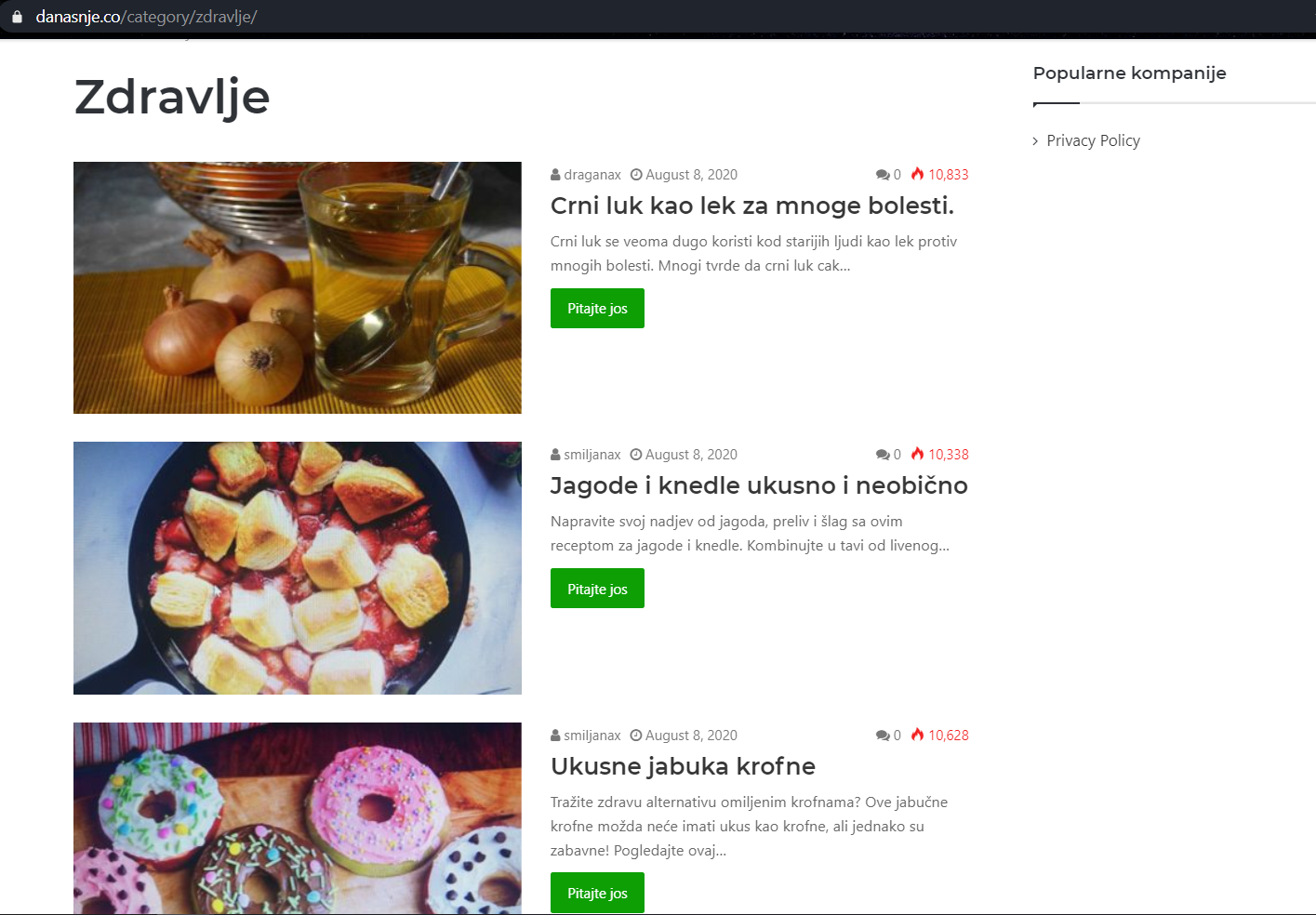This screenshot has height=915, width=1316.
Task: Click author smiljanax on krofne post
Action: [x=592, y=736]
